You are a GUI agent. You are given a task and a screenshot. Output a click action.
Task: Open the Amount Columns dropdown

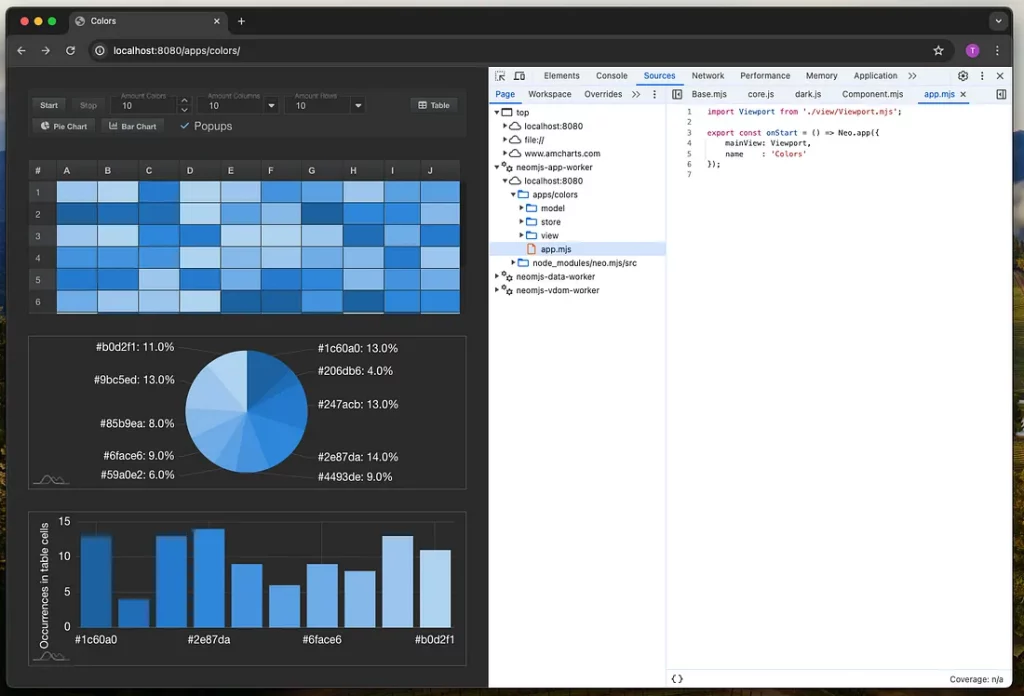271,105
